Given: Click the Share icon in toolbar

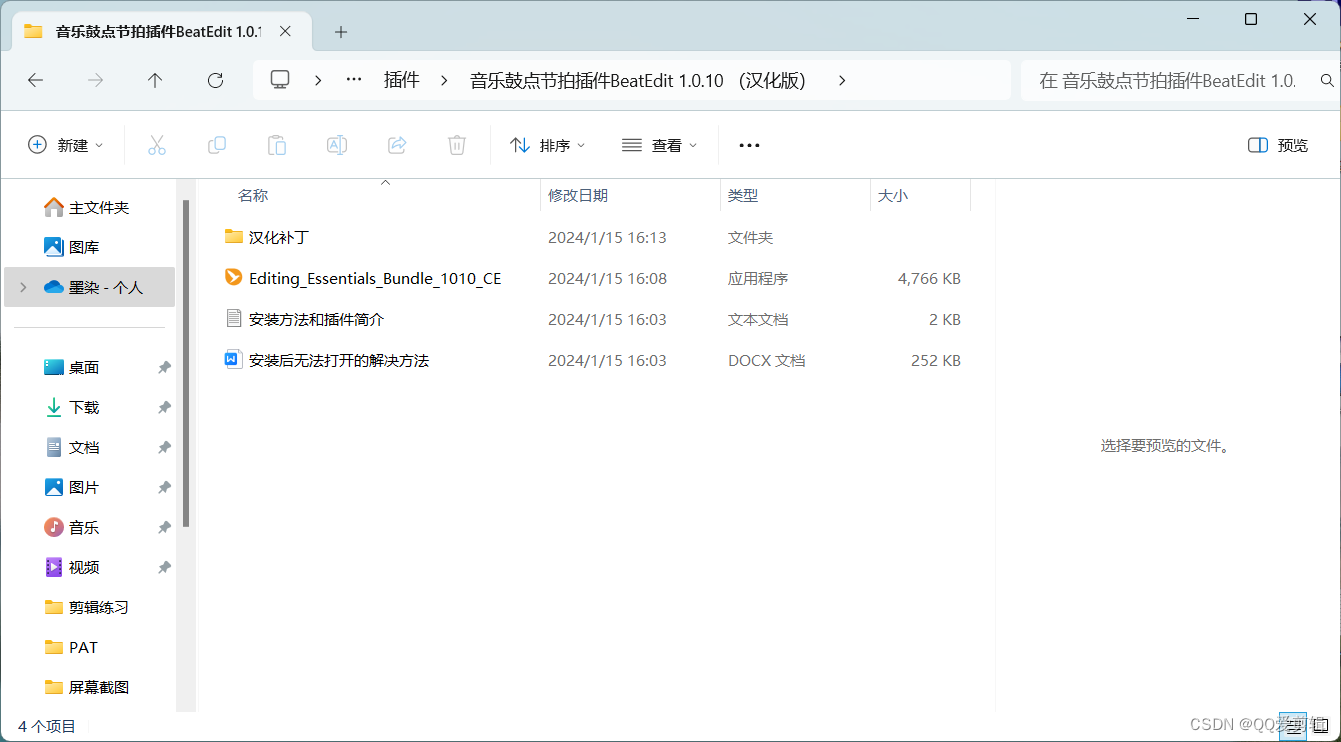Looking at the screenshot, I should 397,145.
